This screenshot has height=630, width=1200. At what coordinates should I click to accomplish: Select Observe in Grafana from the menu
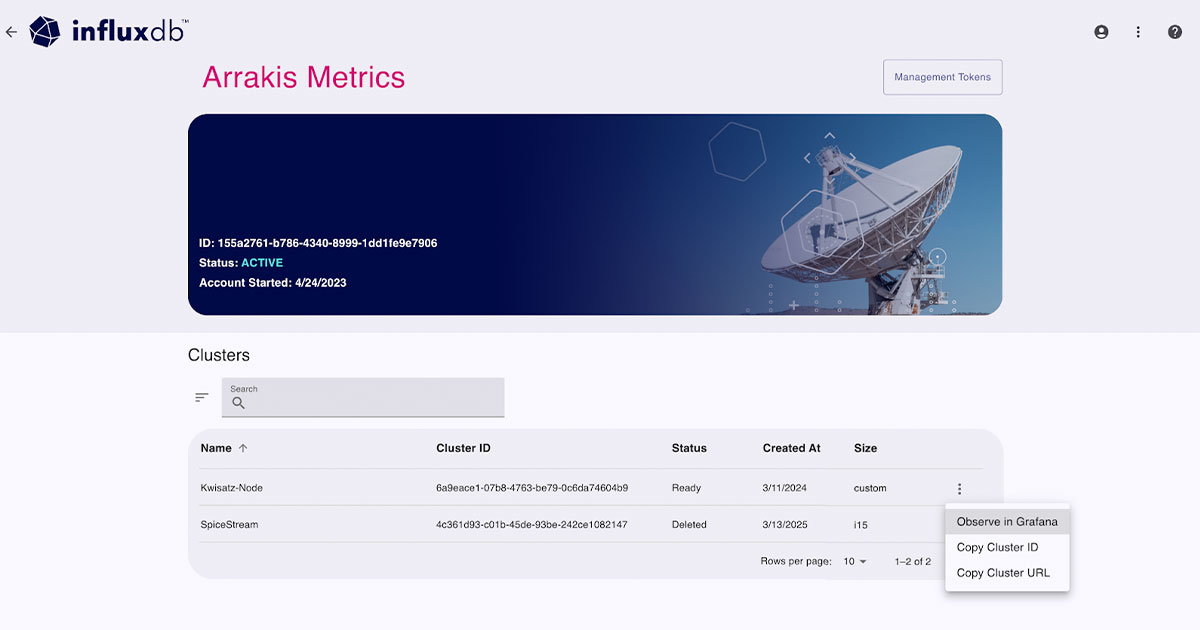(1006, 521)
